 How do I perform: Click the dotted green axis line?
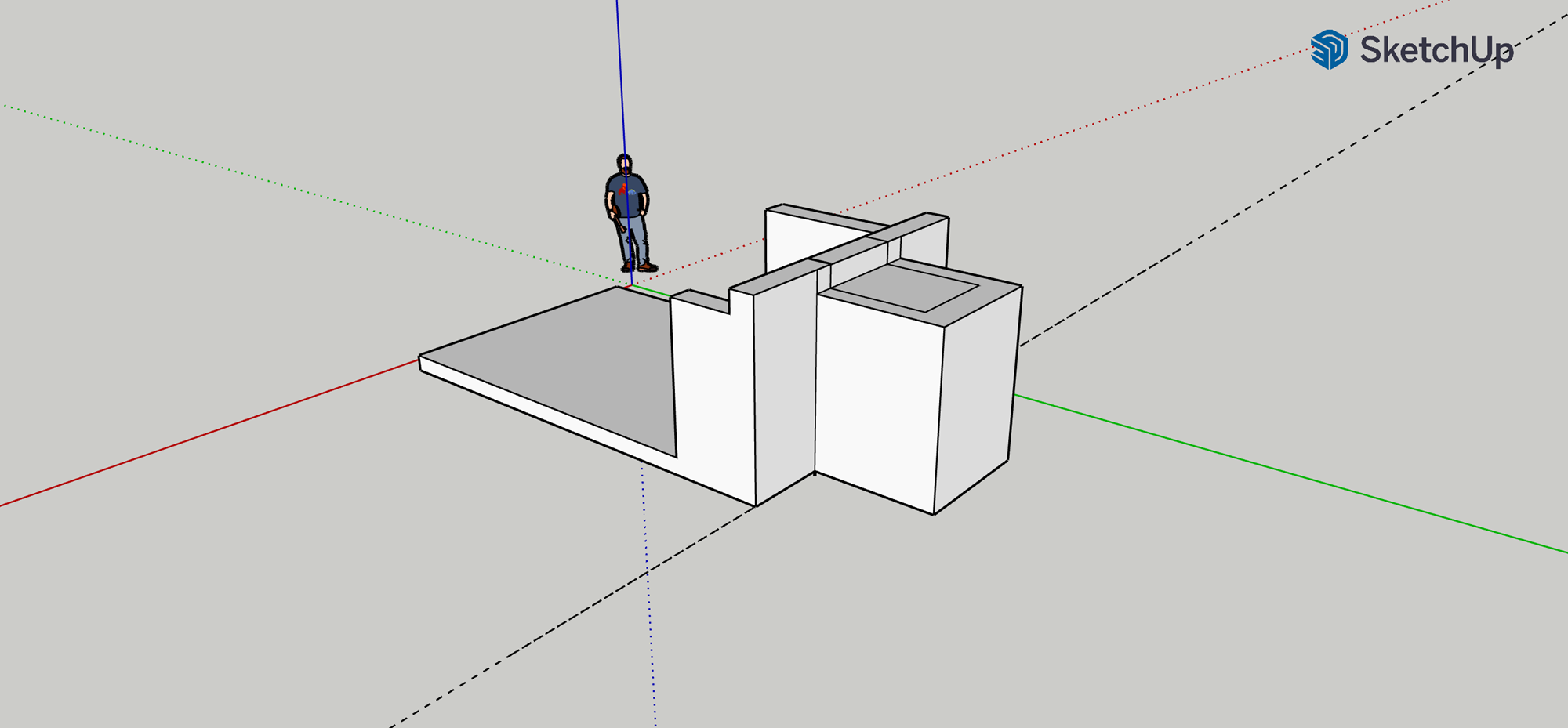(314, 193)
